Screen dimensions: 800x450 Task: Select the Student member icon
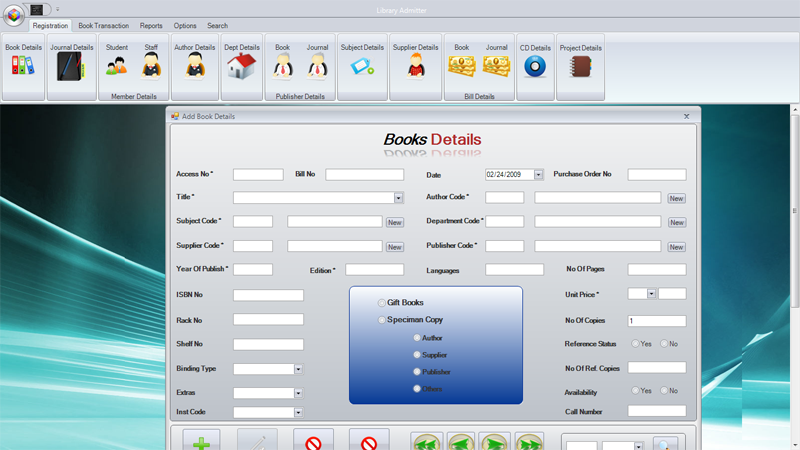(117, 66)
